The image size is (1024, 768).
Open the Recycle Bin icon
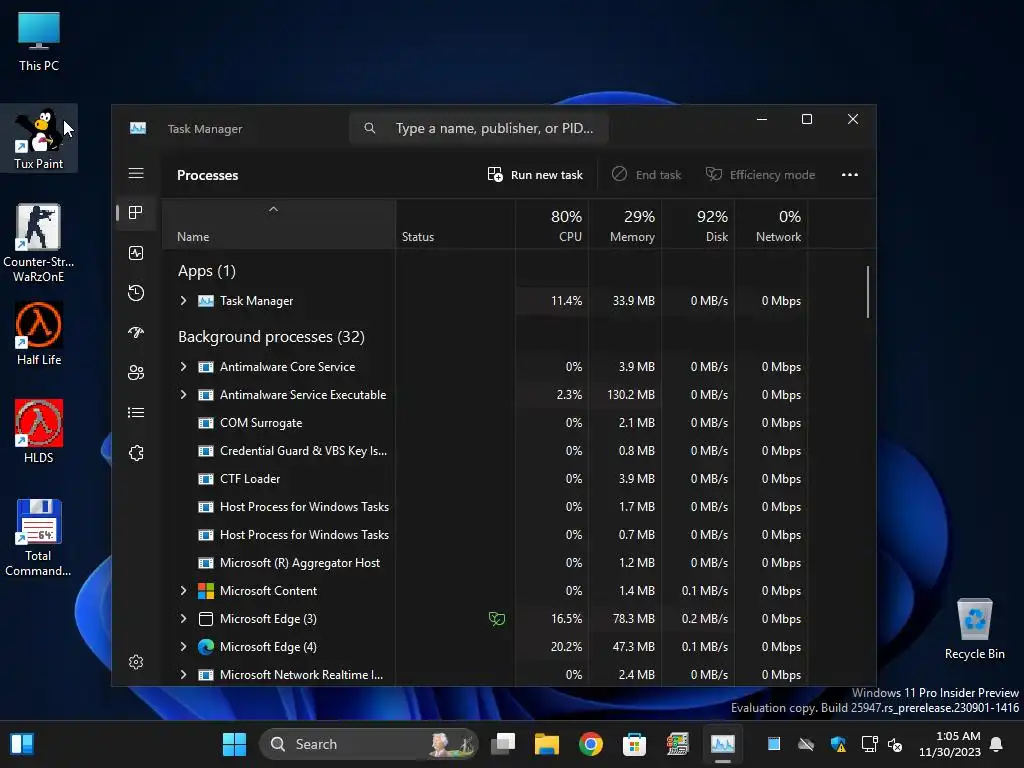pos(974,628)
